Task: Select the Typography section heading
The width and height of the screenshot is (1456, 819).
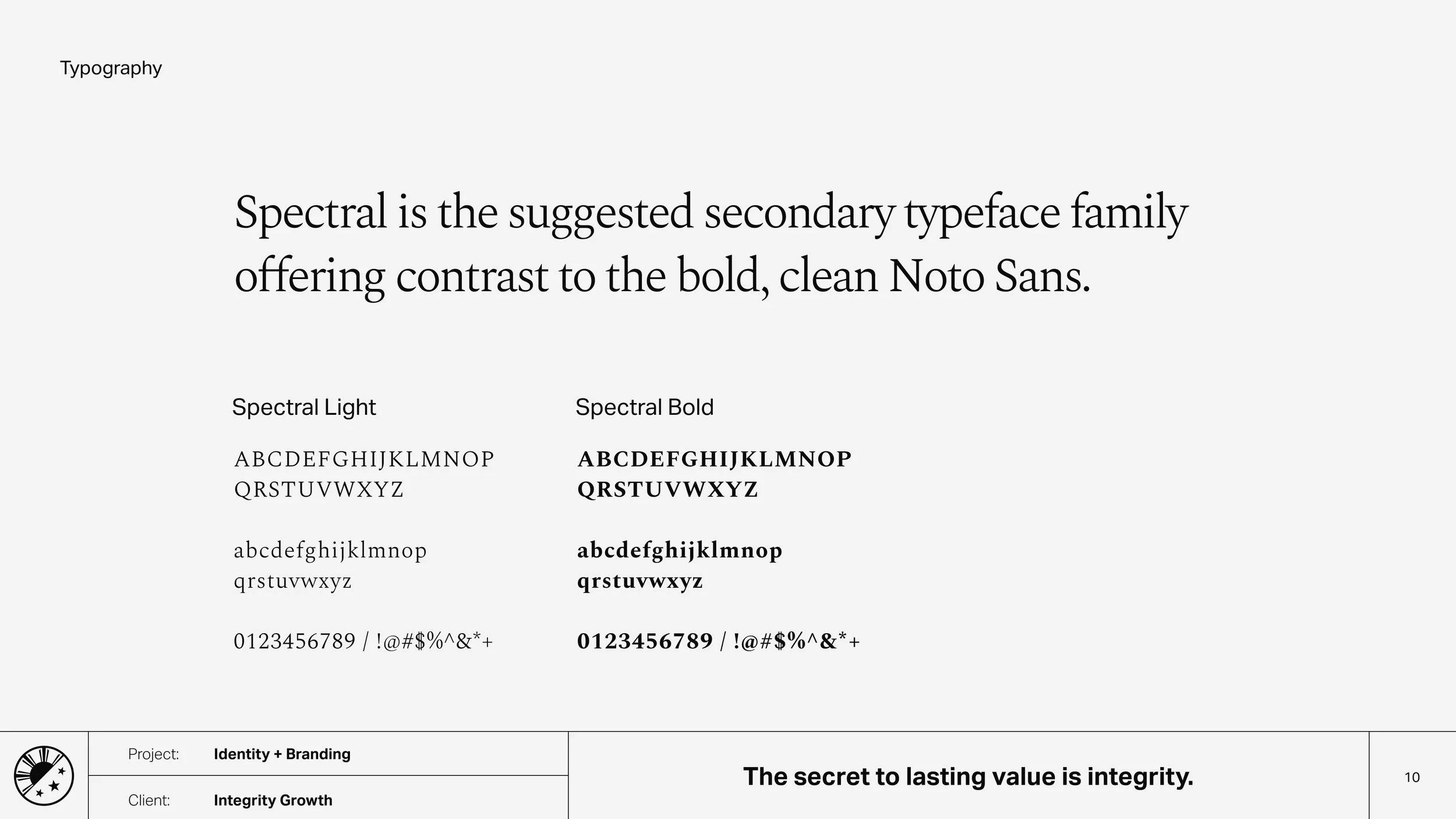Action: pyautogui.click(x=111, y=69)
